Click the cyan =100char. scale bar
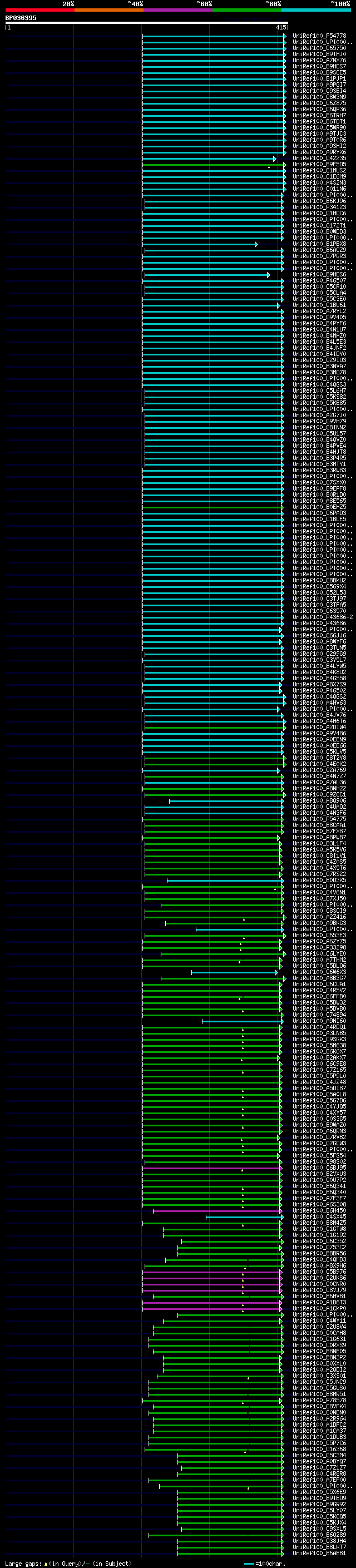The height and width of the screenshot is (1568, 356). pos(248,1564)
